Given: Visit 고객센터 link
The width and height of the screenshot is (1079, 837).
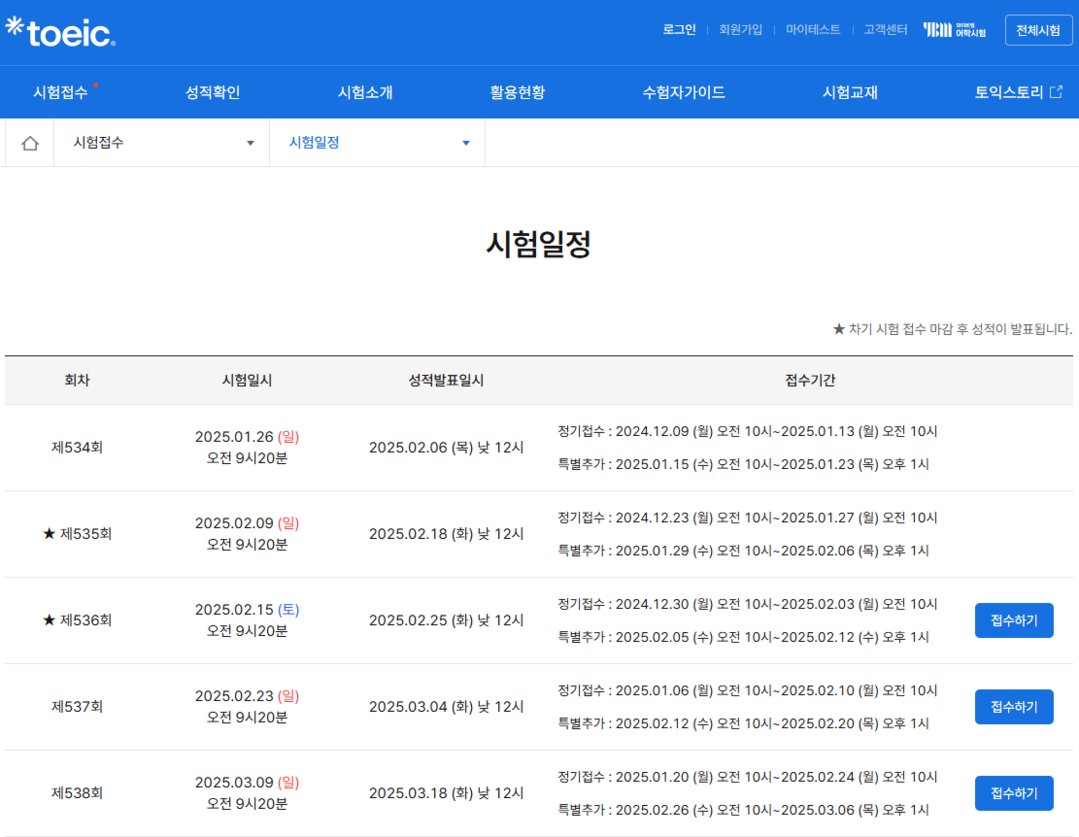Looking at the screenshot, I should (x=885, y=30).
